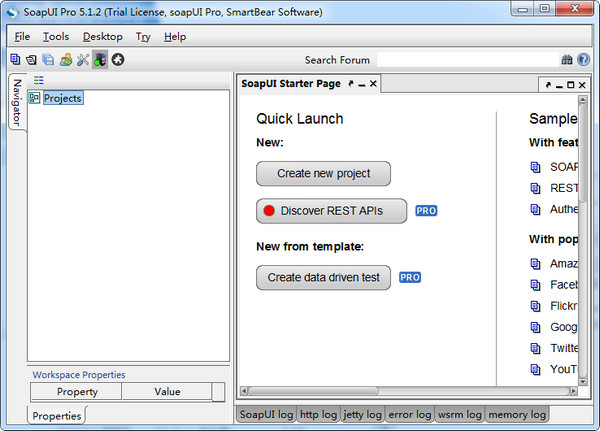Open the File menu

click(x=22, y=37)
